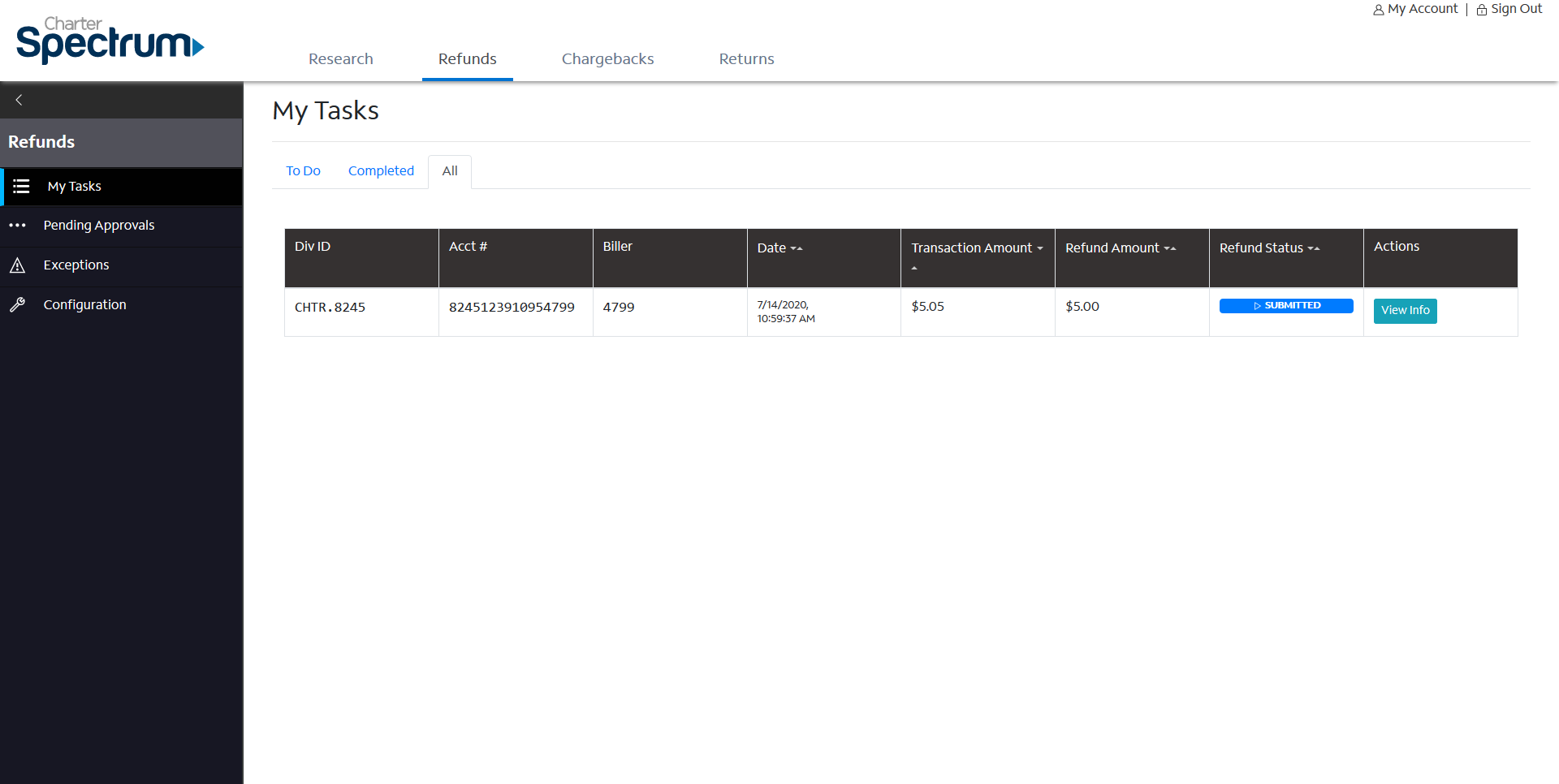This screenshot has width=1559, height=784.
Task: Collapse the sidebar with the back chevron
Action: (x=19, y=100)
